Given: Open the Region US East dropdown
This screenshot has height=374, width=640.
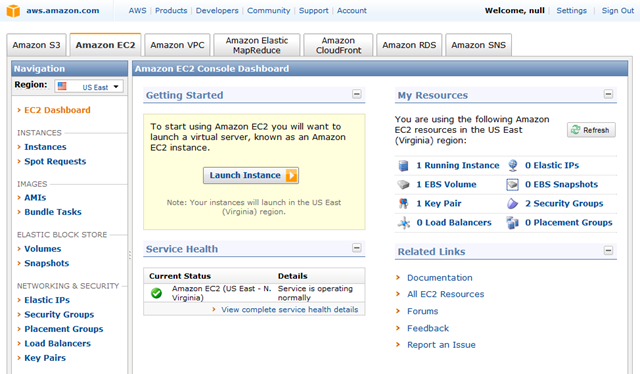Looking at the screenshot, I should pos(89,87).
